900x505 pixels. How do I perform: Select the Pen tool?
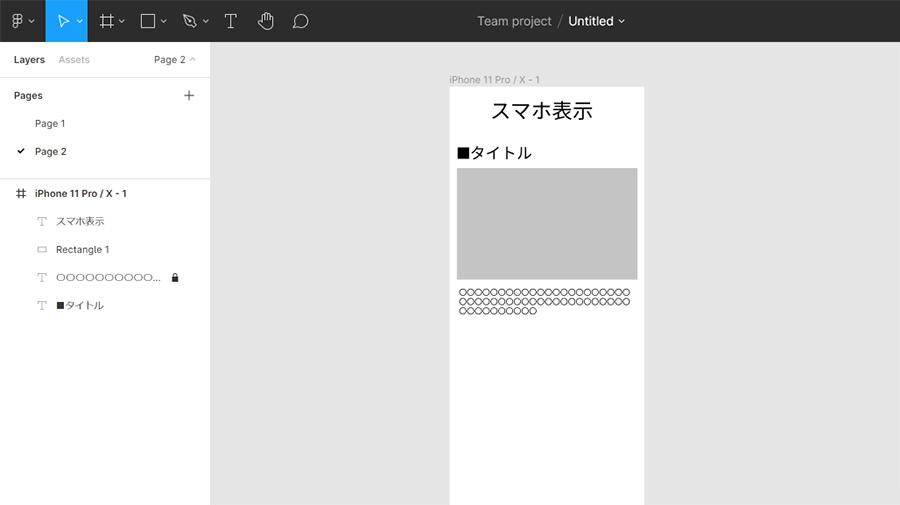pyautogui.click(x=189, y=21)
